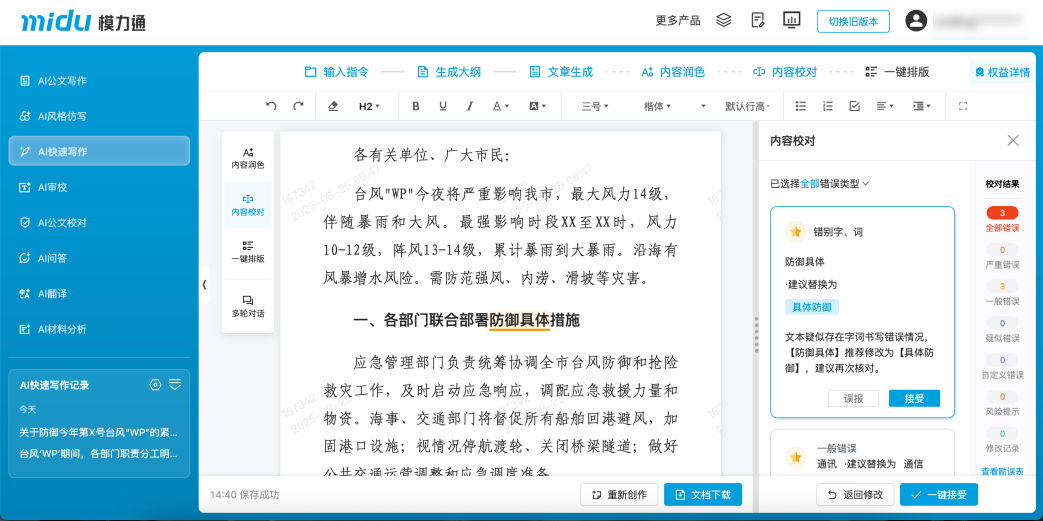Open the text alignment dropdown
The image size is (1043, 521).
click(885, 106)
